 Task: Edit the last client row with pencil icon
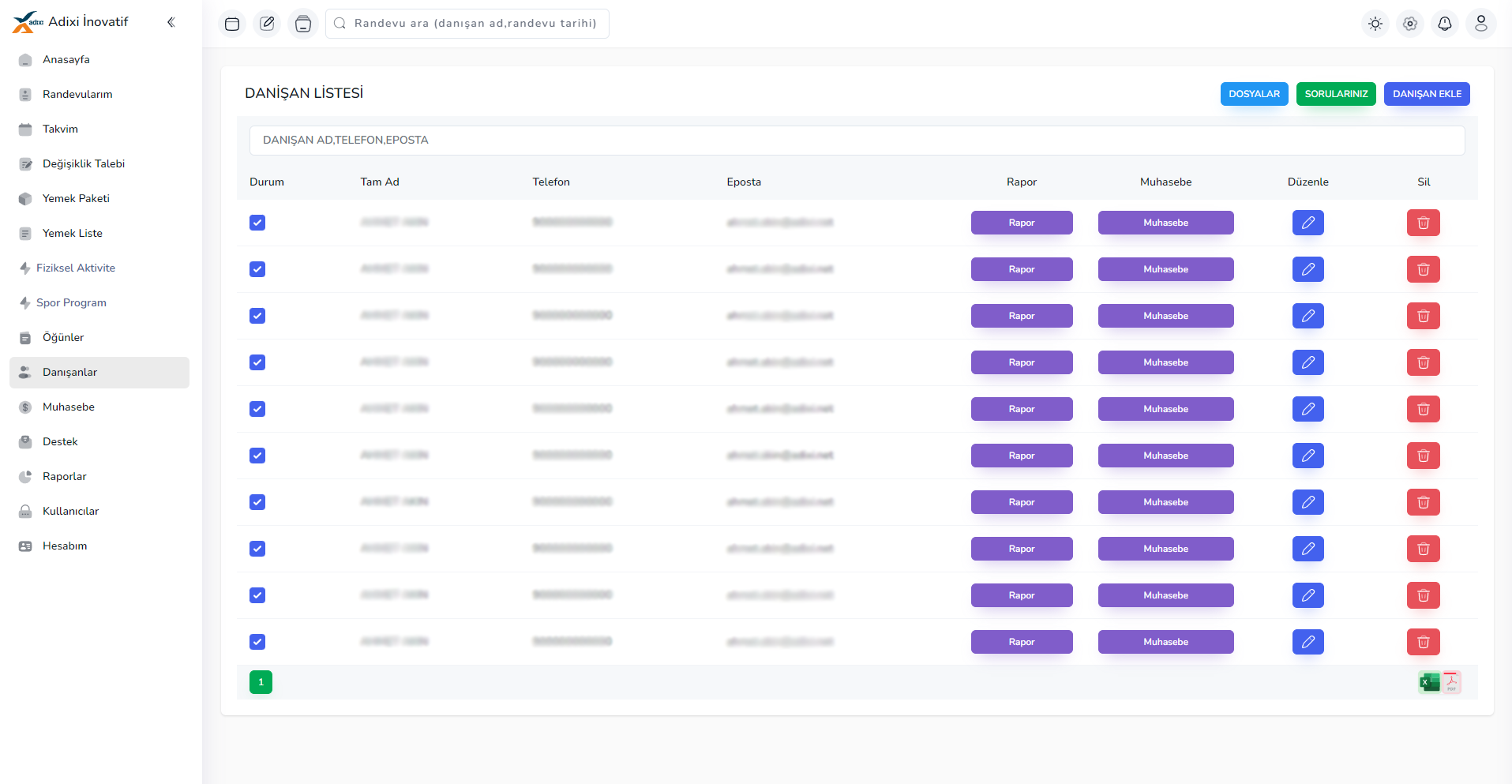click(1308, 642)
